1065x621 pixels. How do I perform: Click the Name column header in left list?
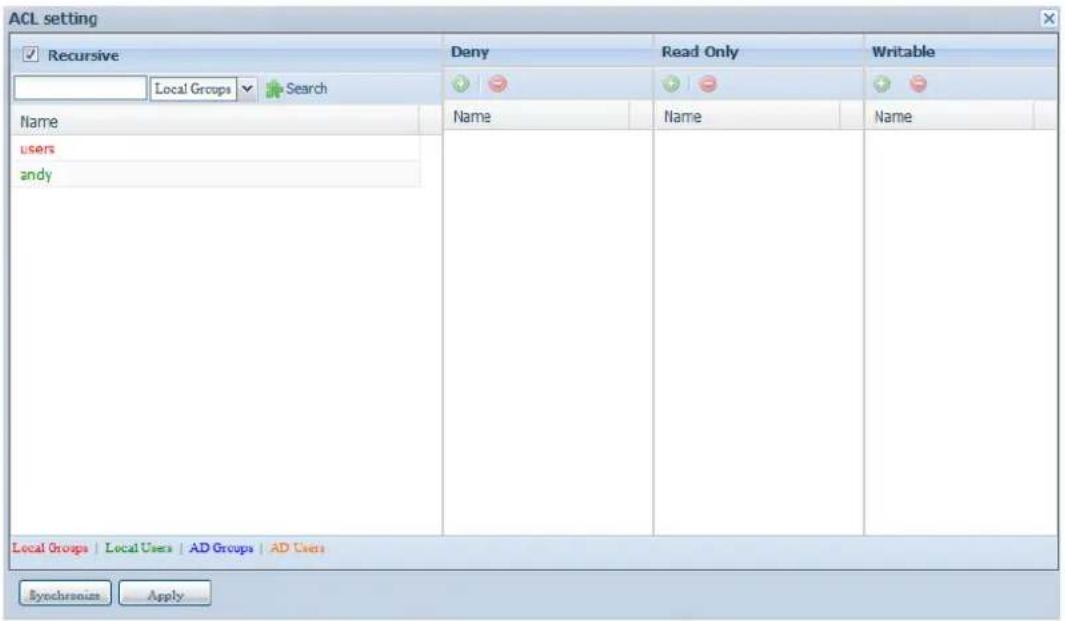click(x=215, y=122)
